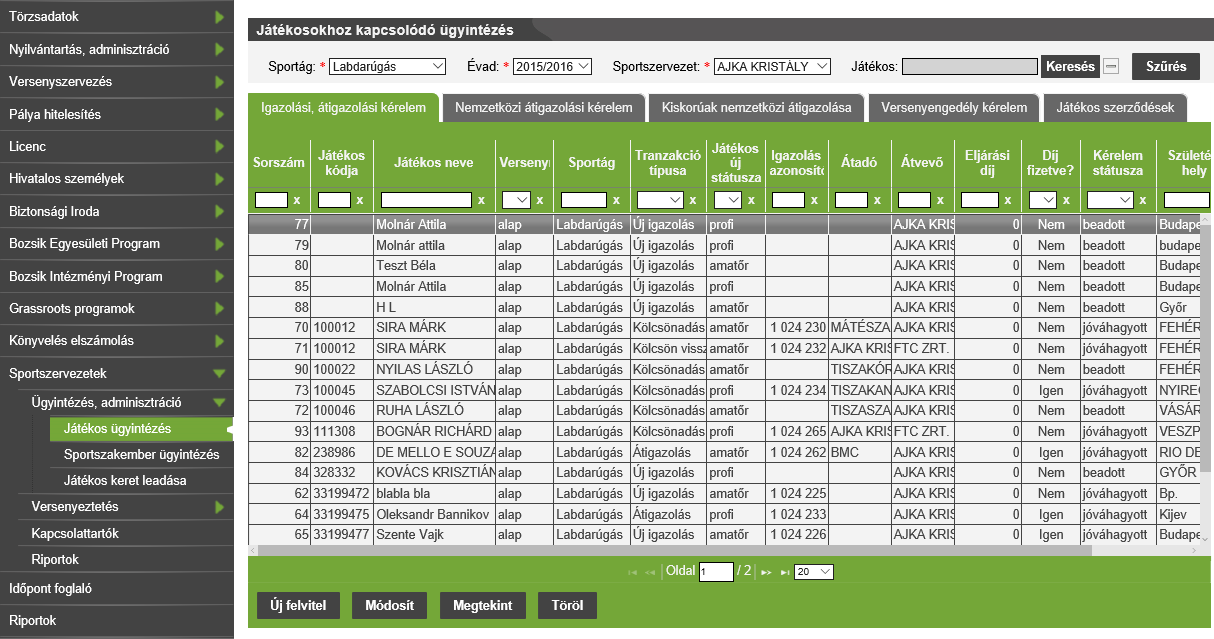Select the row for NYILAS LÁSZLÓ
Image resolution: width=1214 pixels, height=639 pixels.
point(724,369)
